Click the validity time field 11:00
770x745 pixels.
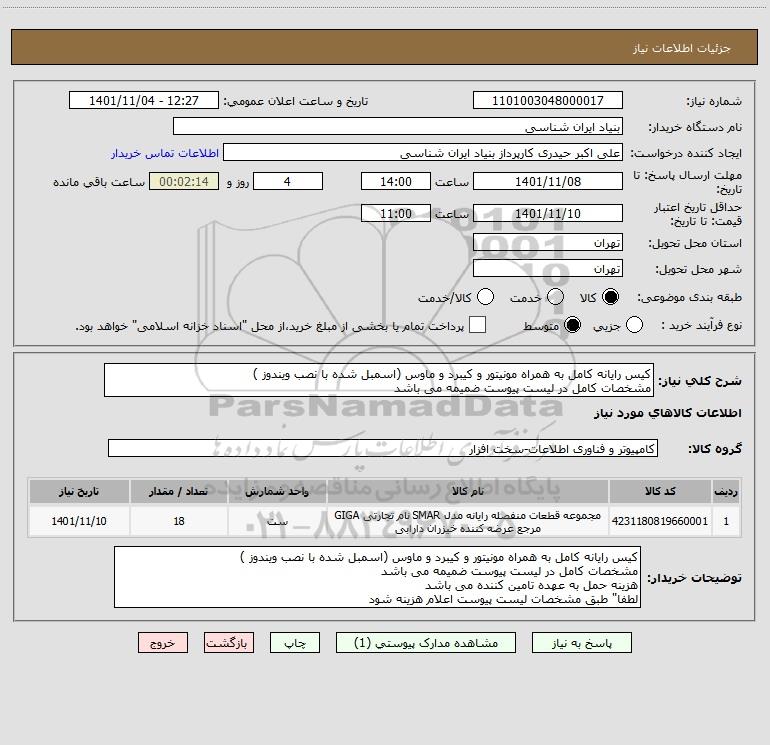pos(396,213)
